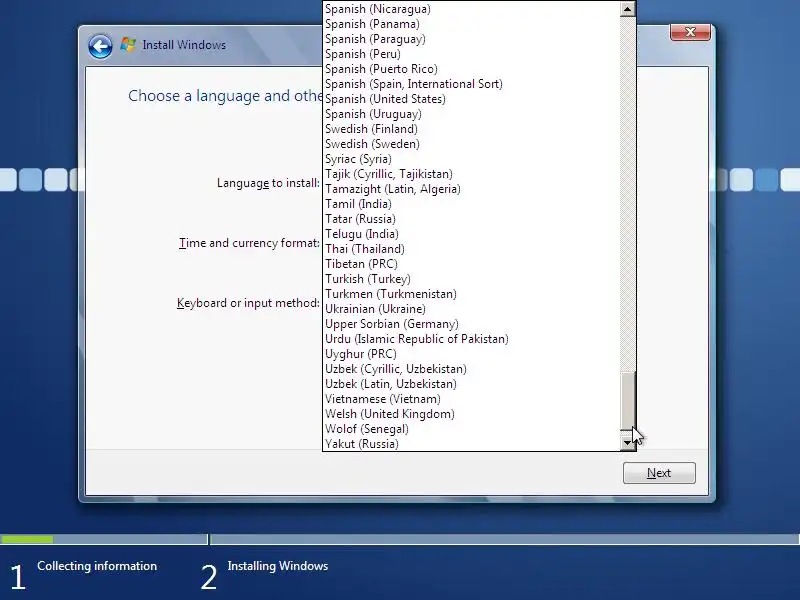Select Syriac (Syria)
The height and width of the screenshot is (600, 800).
[472, 159]
